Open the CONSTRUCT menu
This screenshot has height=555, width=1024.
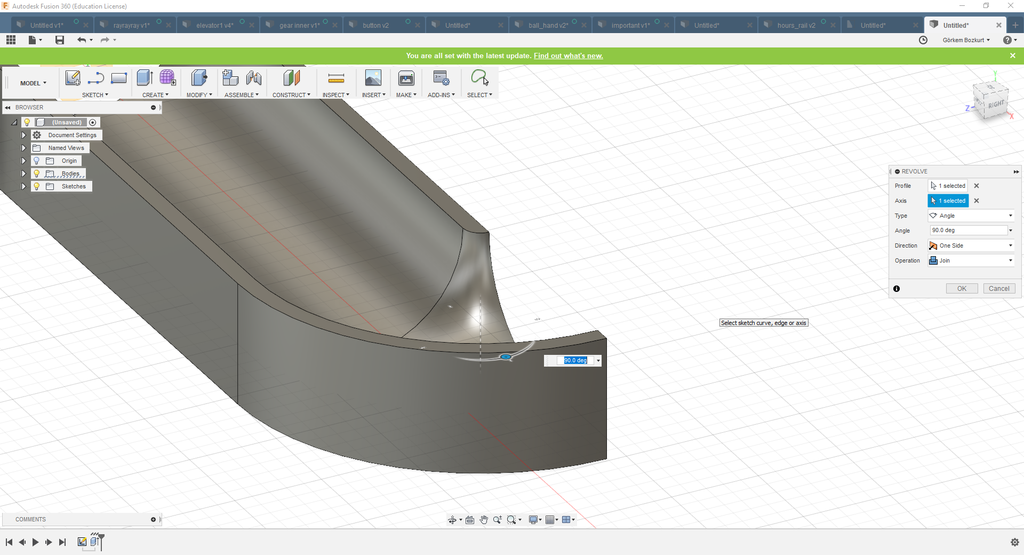[292, 95]
